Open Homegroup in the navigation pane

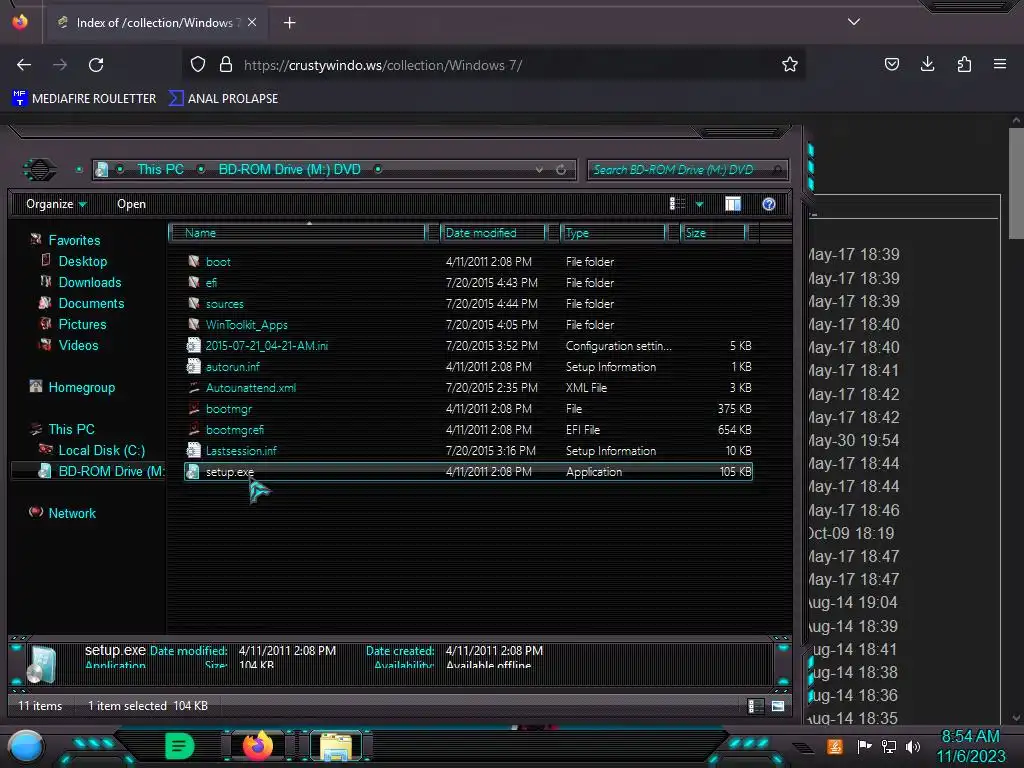(81, 387)
